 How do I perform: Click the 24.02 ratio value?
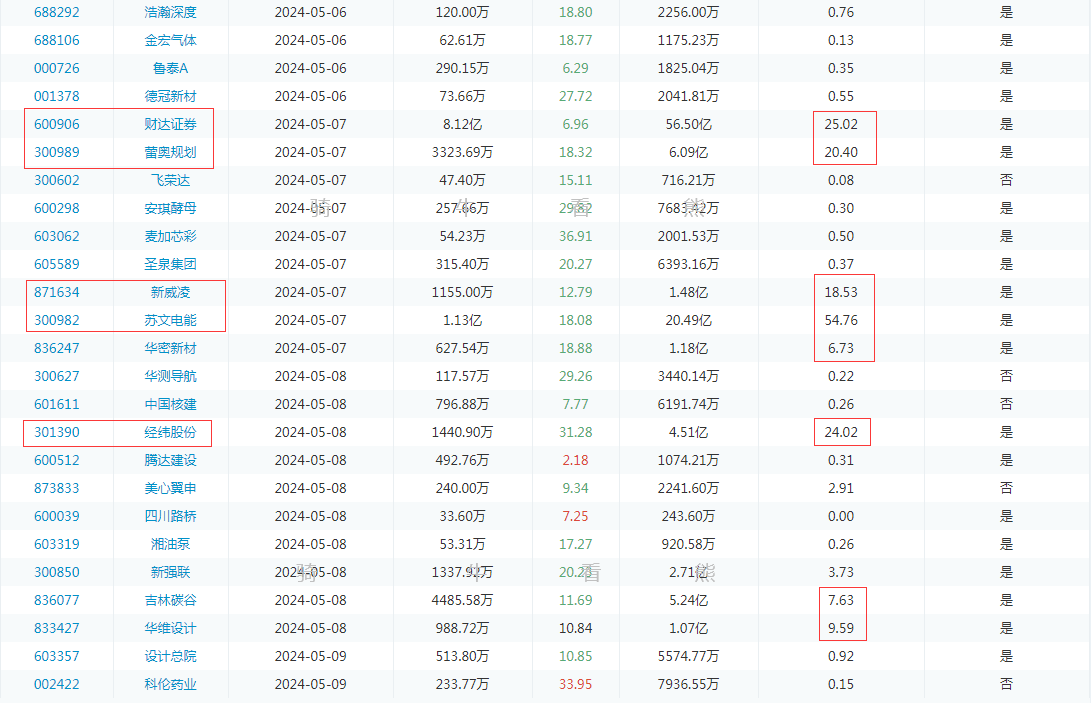(x=841, y=433)
